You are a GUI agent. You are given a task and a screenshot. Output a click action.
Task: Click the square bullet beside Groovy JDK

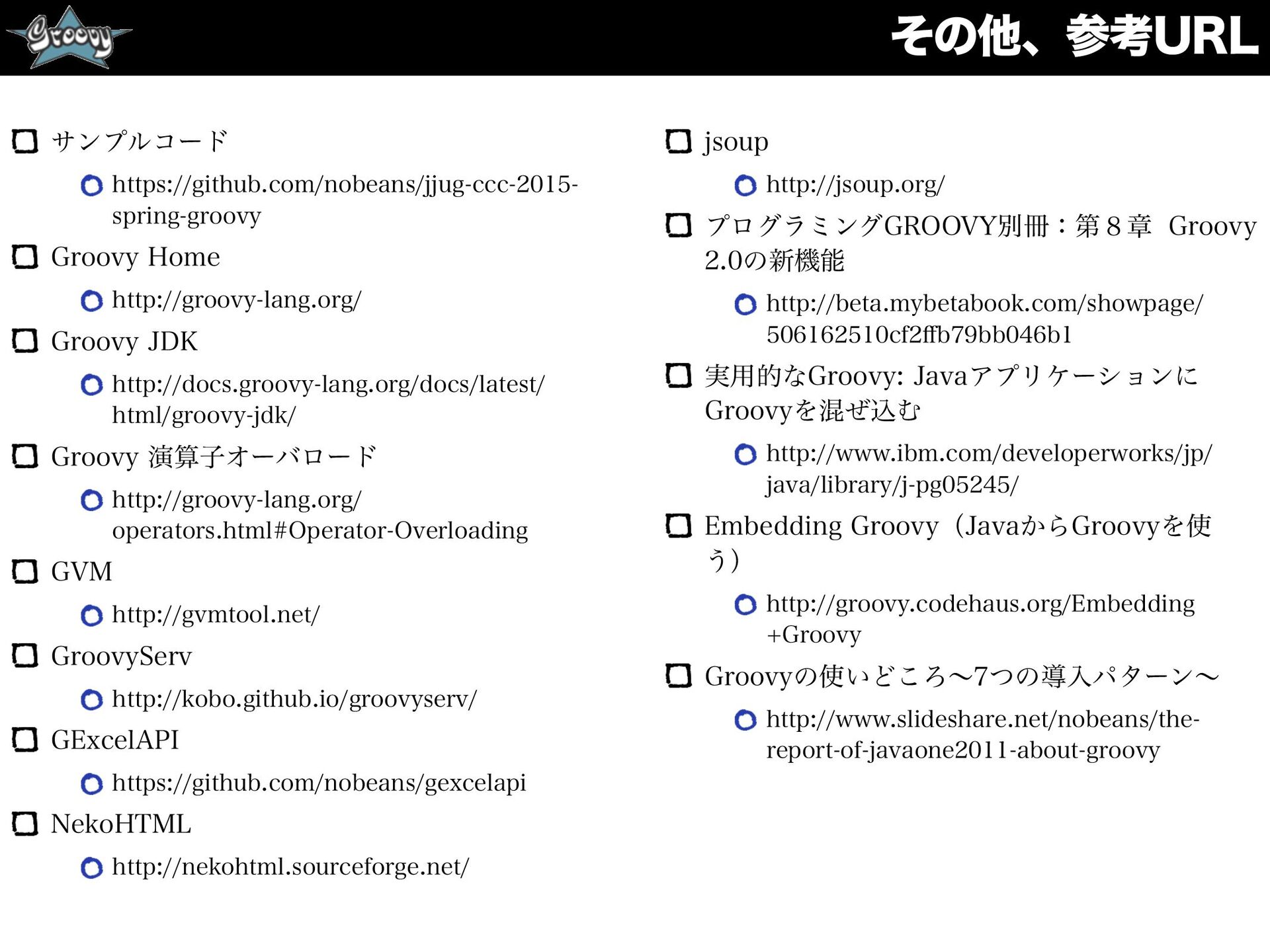(x=25, y=341)
